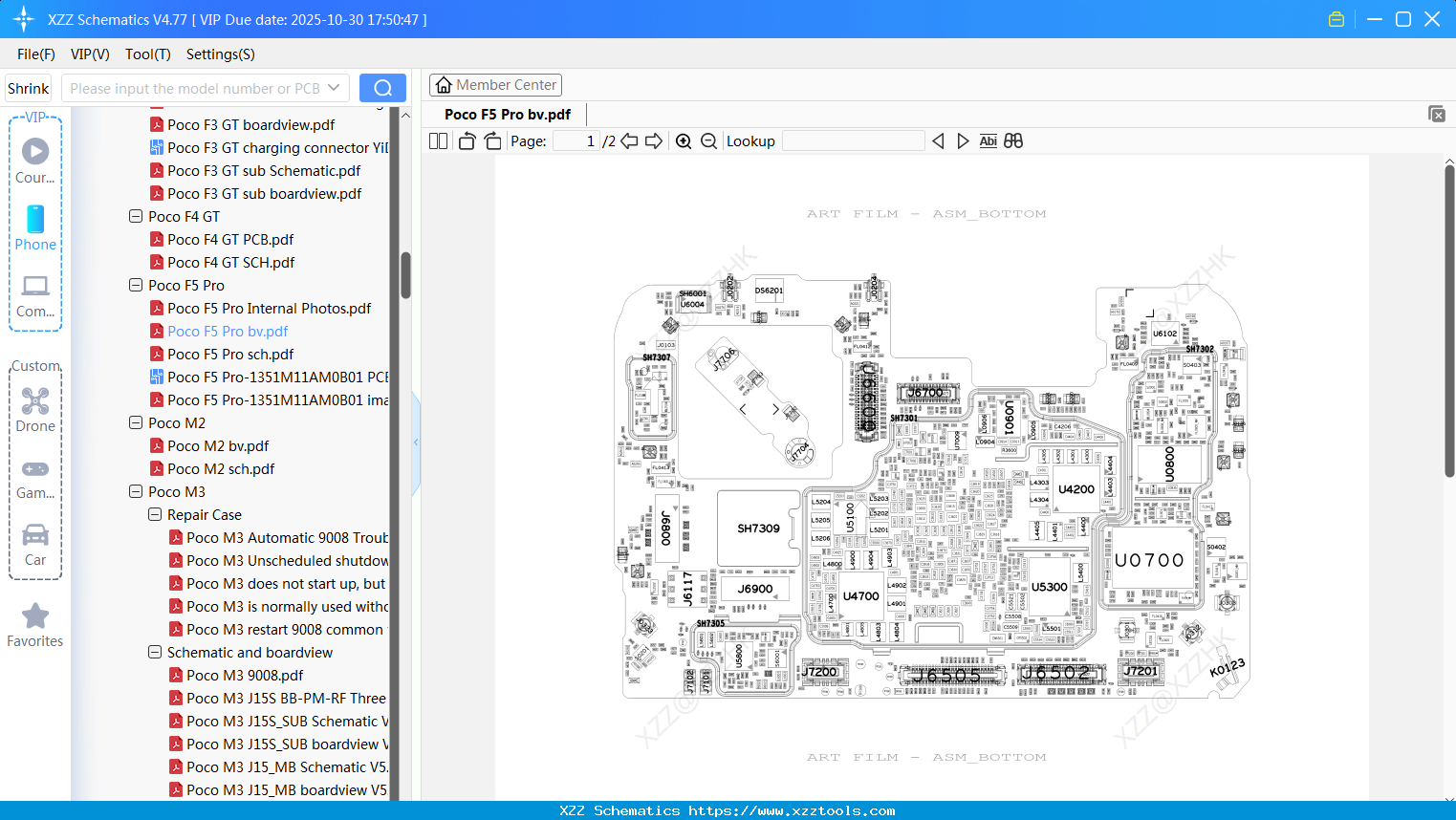Find next lookup result

963,141
